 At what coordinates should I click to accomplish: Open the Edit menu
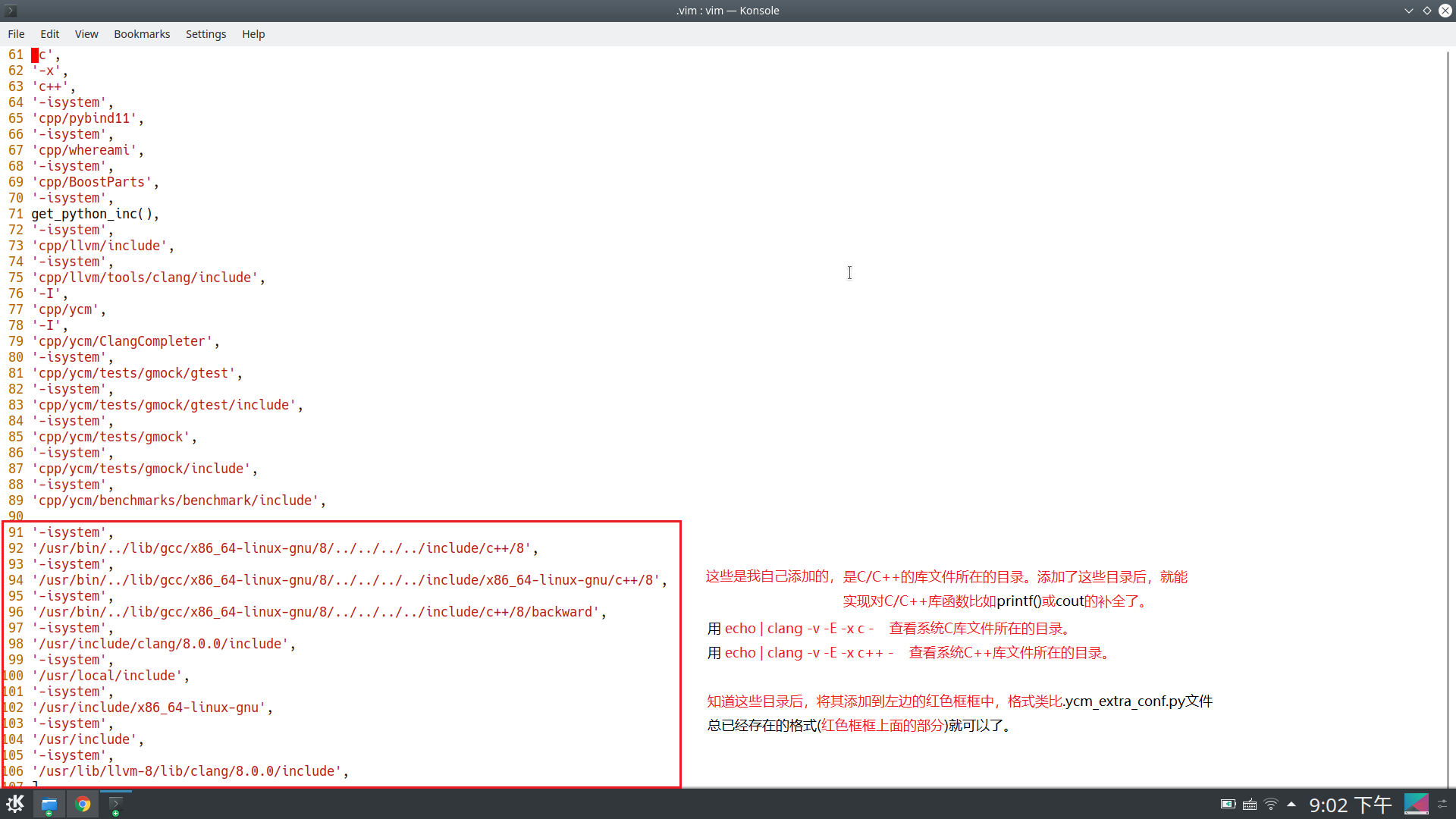[50, 34]
